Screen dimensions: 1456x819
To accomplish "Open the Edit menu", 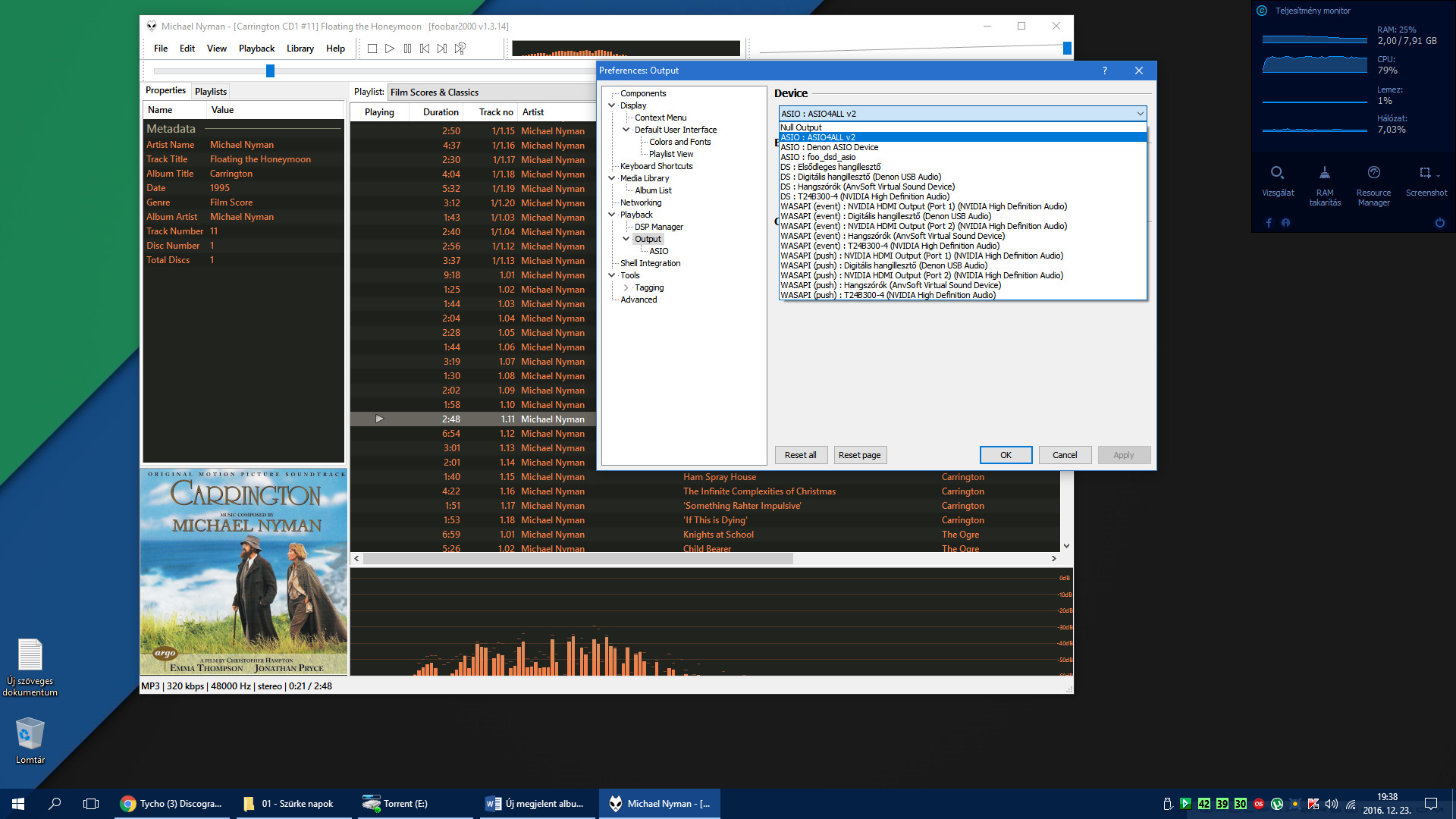I will [x=187, y=49].
